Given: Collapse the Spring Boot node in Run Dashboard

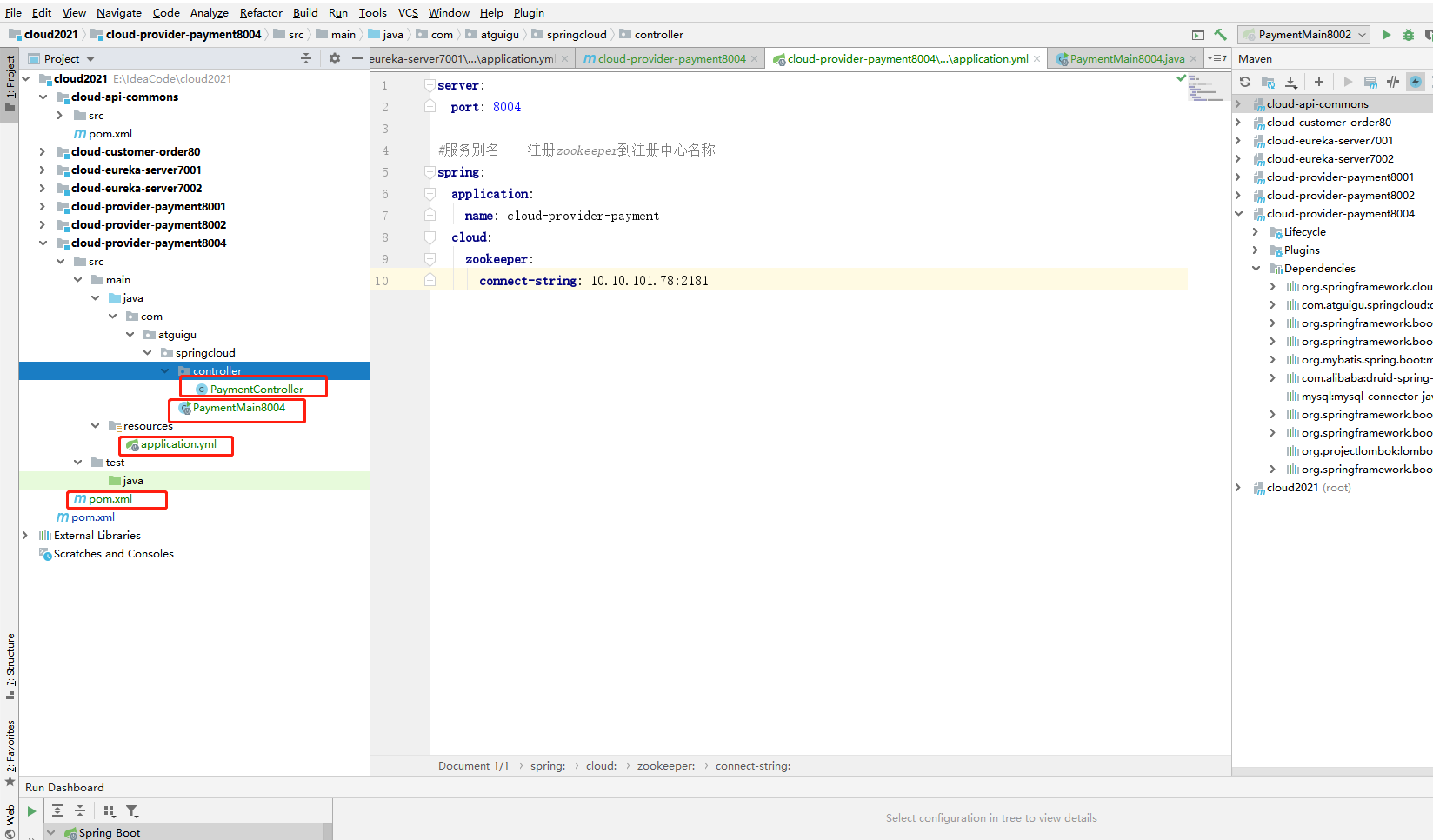Looking at the screenshot, I should pyautogui.click(x=51, y=832).
